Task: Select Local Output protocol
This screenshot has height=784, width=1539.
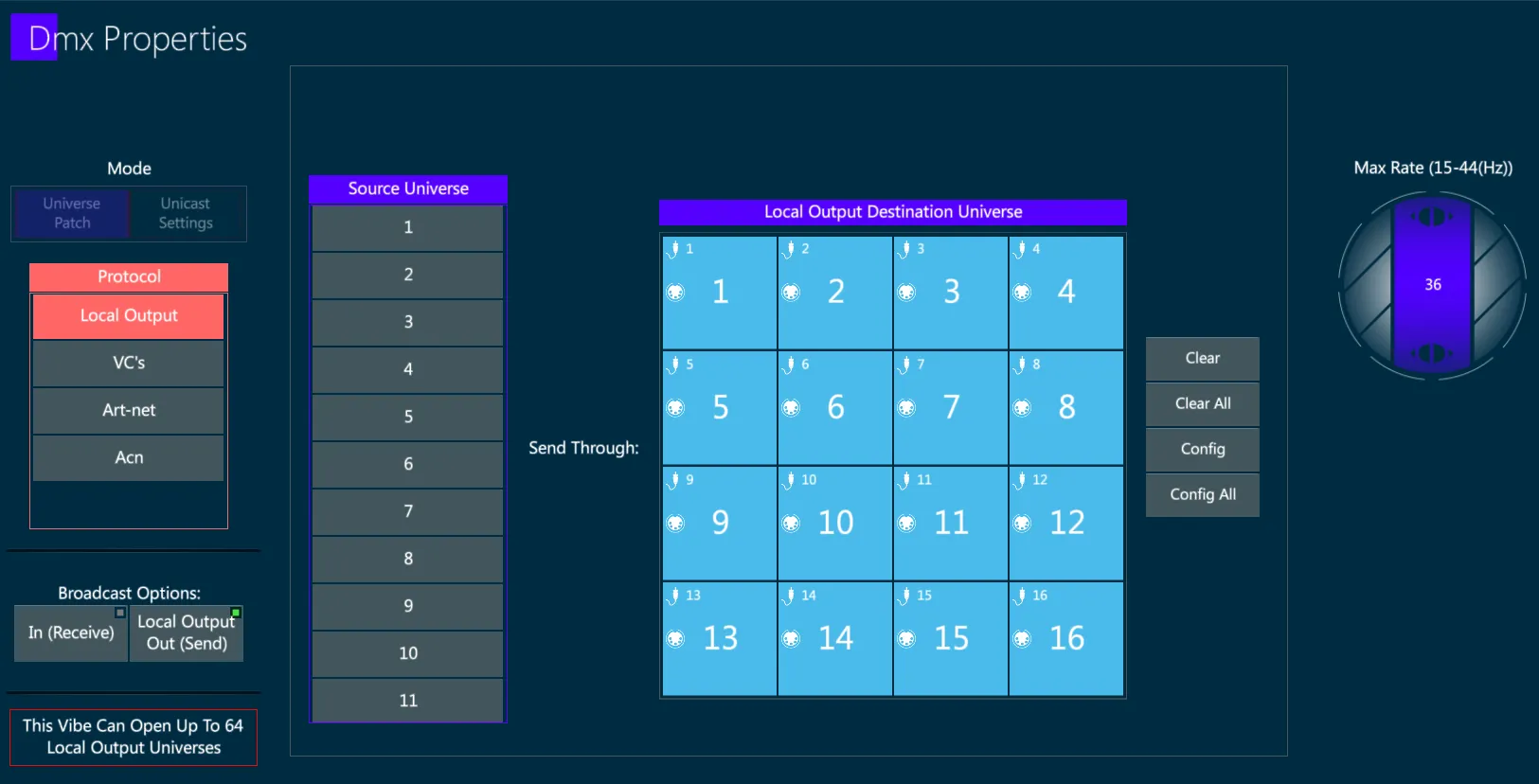Action: (x=129, y=316)
